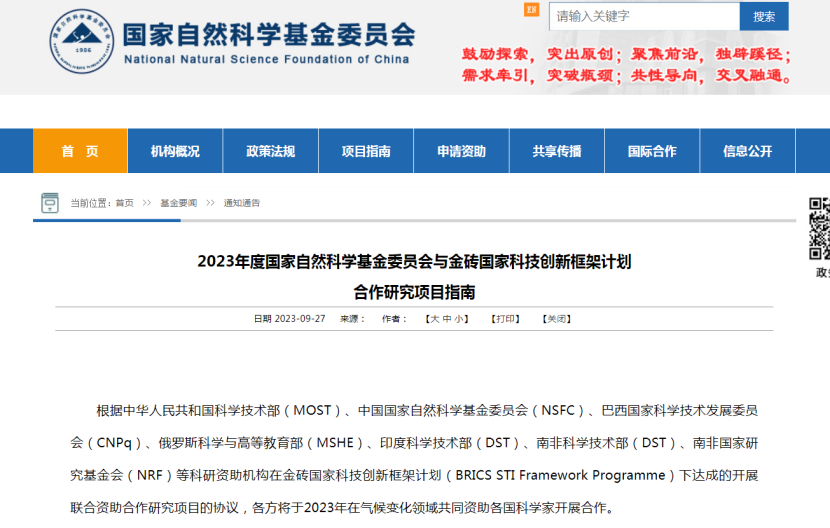Click the breadcrumb location monitor icon
Screen dimensions: 830x528
click(x=50, y=203)
